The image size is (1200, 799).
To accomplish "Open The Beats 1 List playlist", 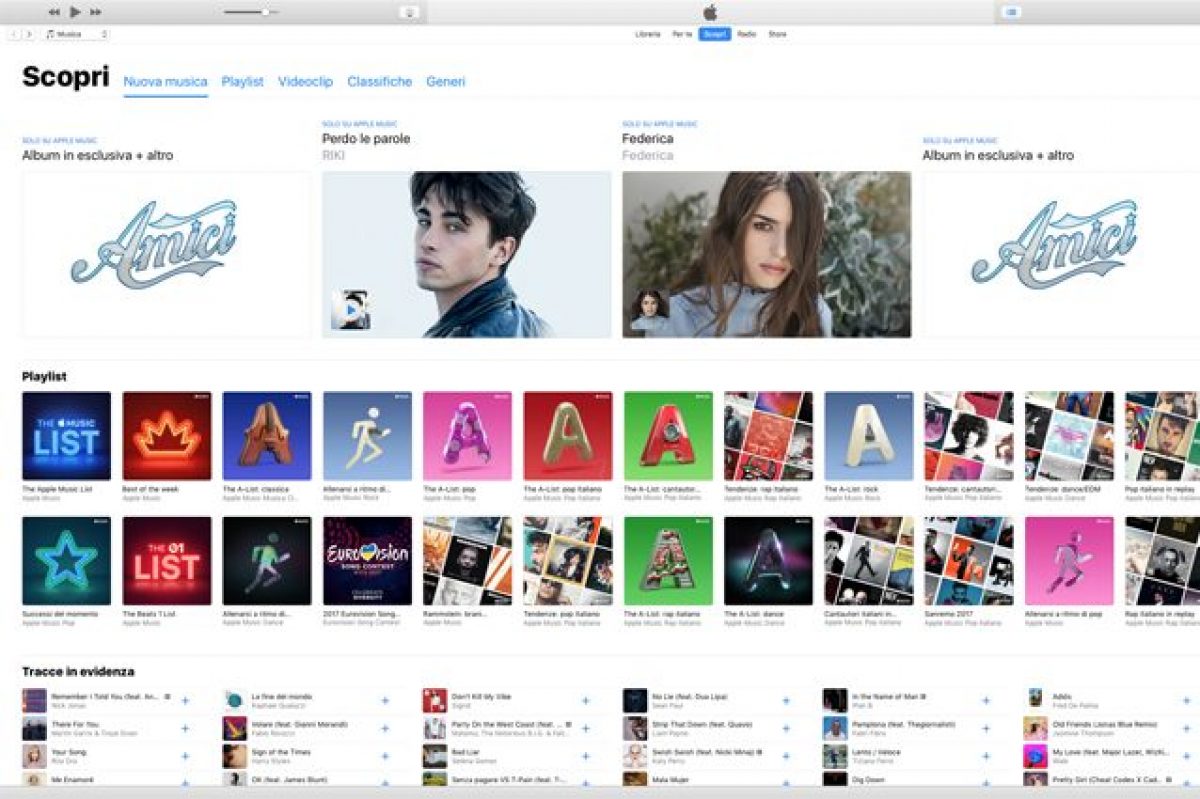I will pos(167,561).
